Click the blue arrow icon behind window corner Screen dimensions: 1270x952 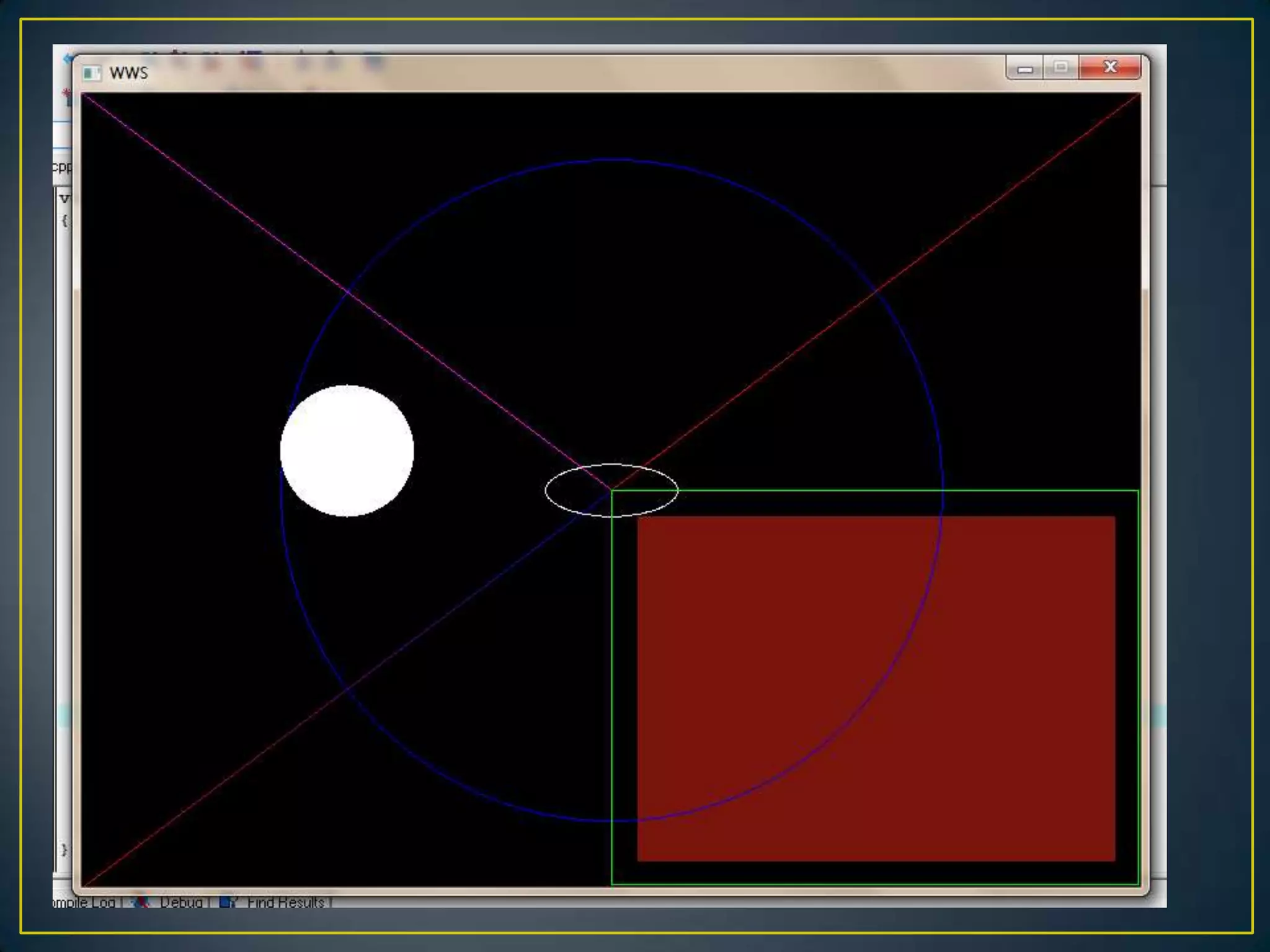coord(67,59)
